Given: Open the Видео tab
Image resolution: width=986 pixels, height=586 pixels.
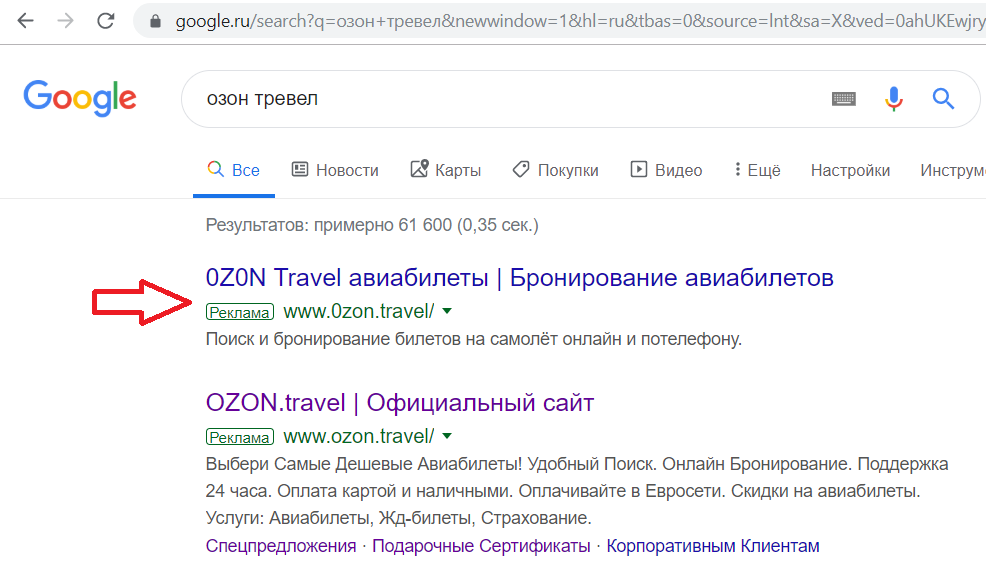Looking at the screenshot, I should coord(666,170).
